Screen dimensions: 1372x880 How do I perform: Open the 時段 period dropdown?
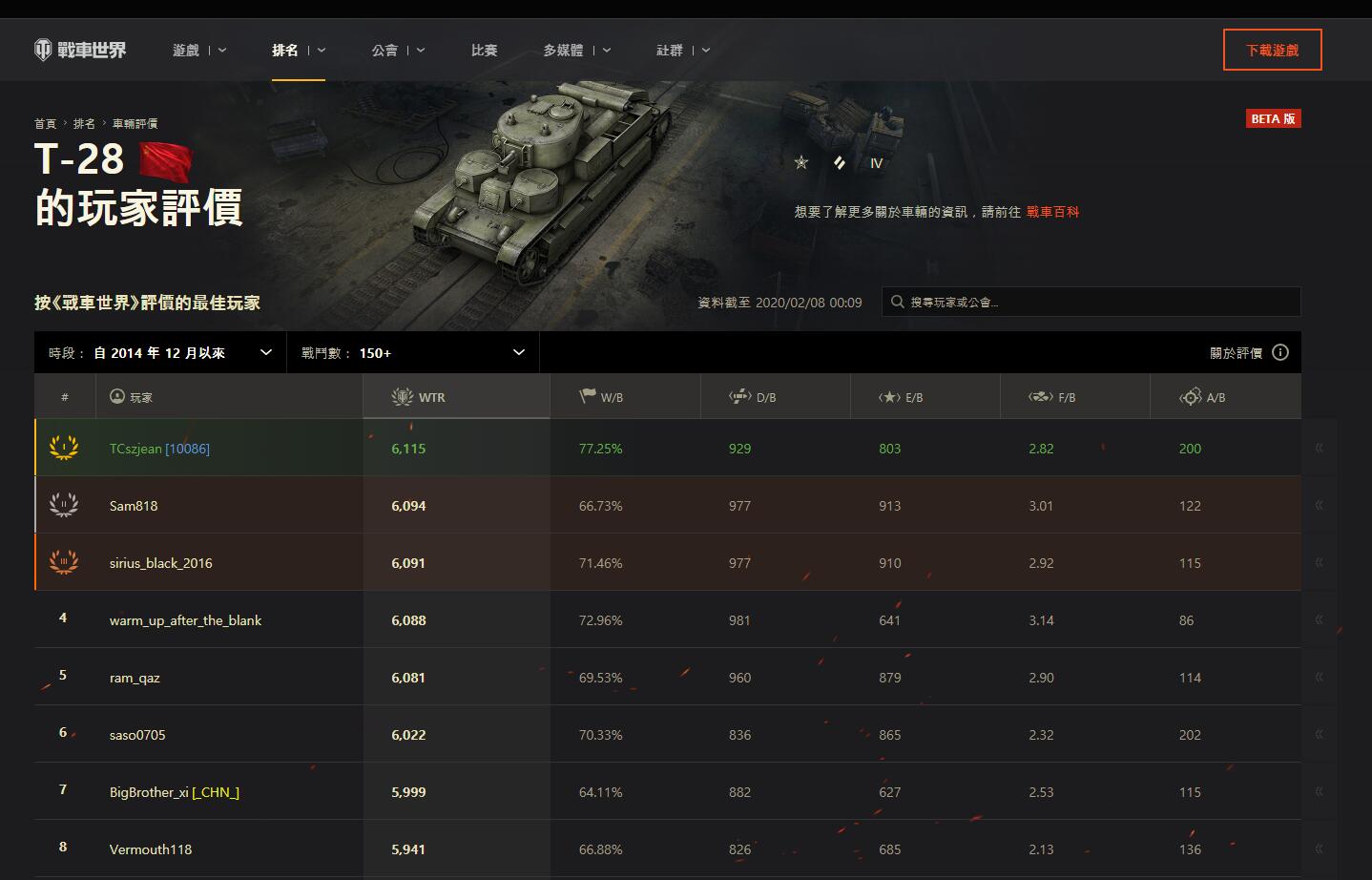(x=160, y=352)
